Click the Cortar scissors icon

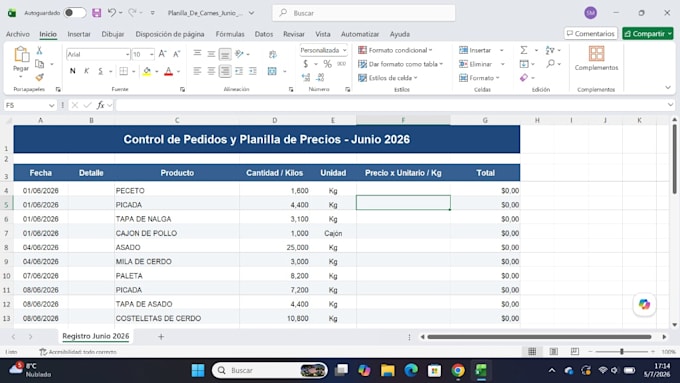[39, 50]
